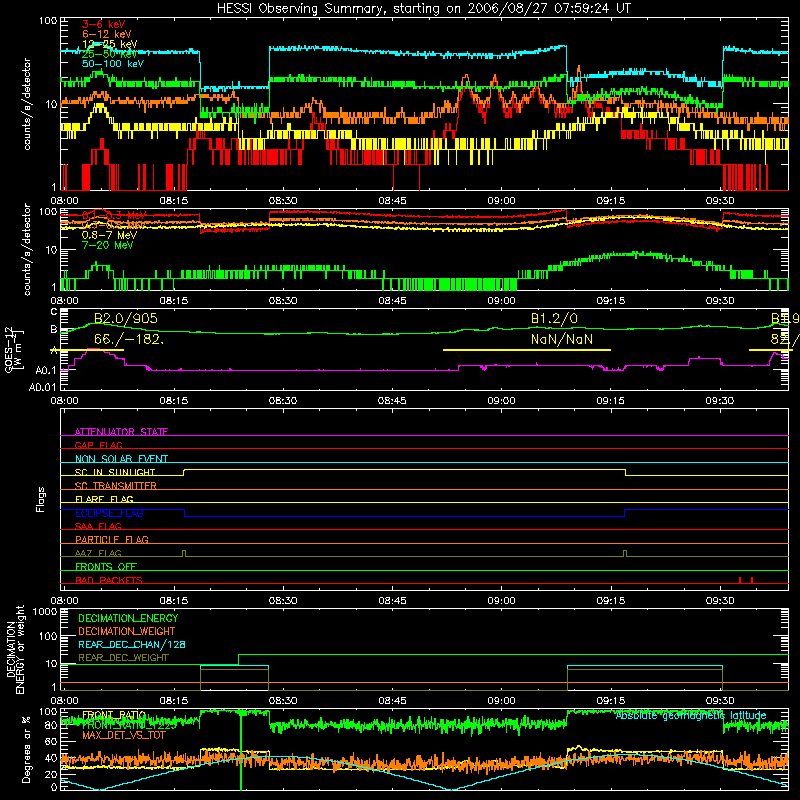Click the NaN/NaN position annotation
This screenshot has width=800, height=800.
pos(562,339)
